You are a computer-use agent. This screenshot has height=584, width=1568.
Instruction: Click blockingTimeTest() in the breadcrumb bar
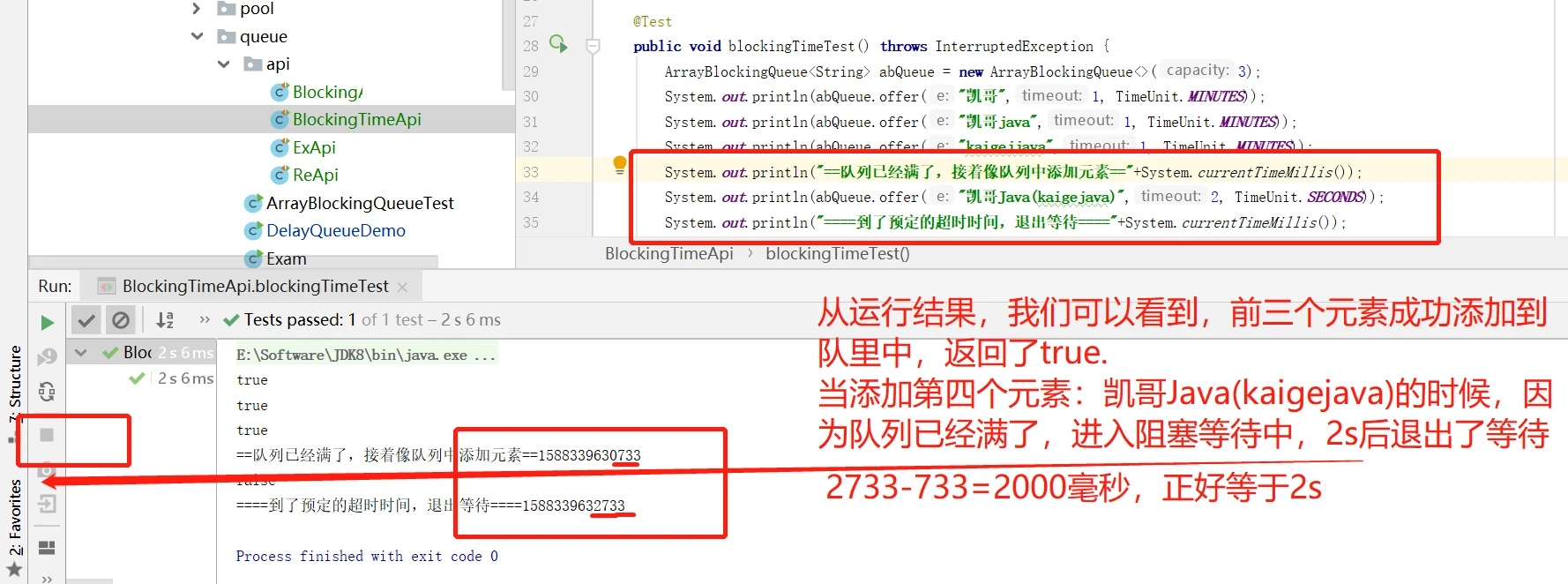[837, 254]
